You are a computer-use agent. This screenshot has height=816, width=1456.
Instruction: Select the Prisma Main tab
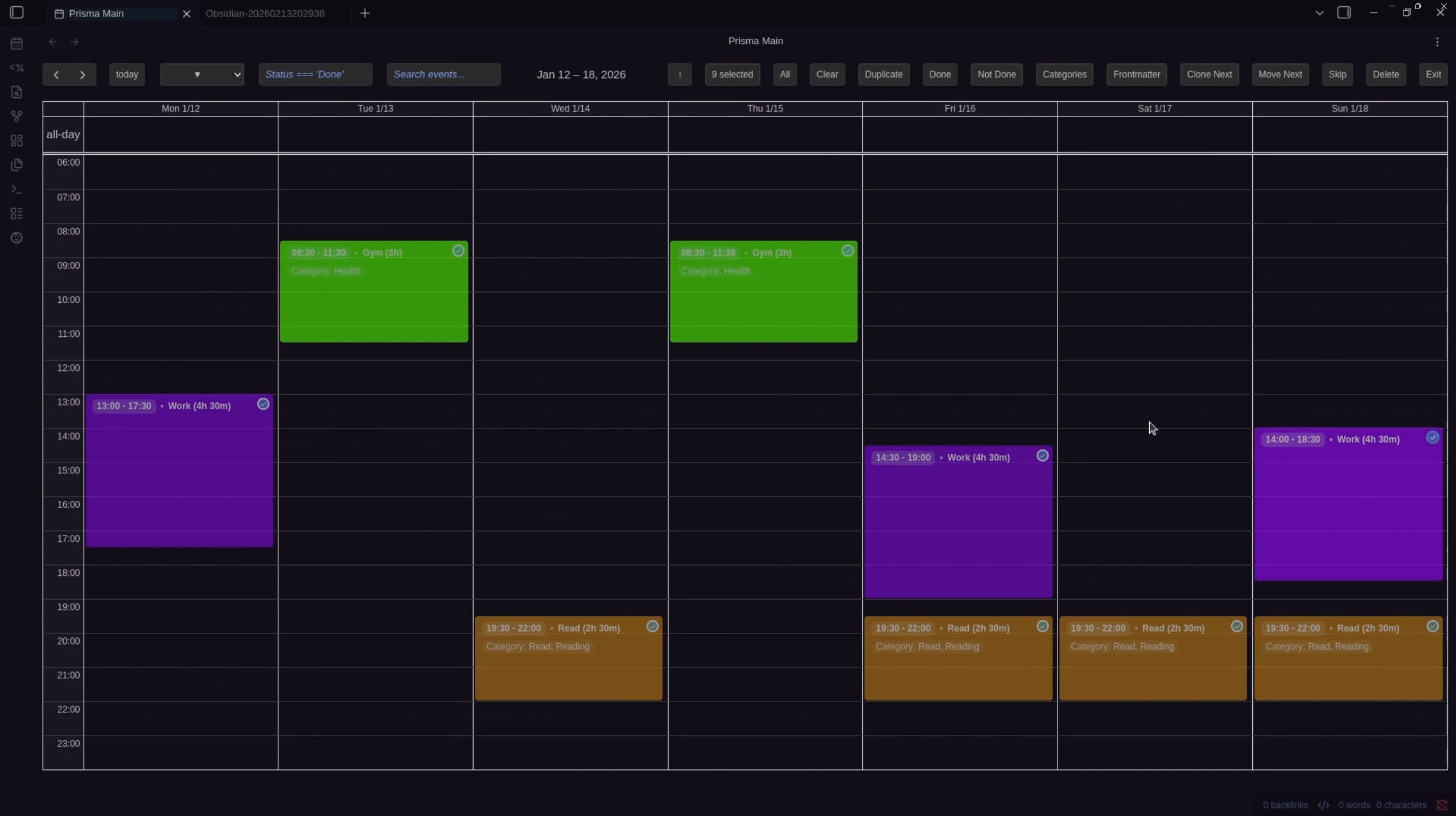click(x=96, y=13)
